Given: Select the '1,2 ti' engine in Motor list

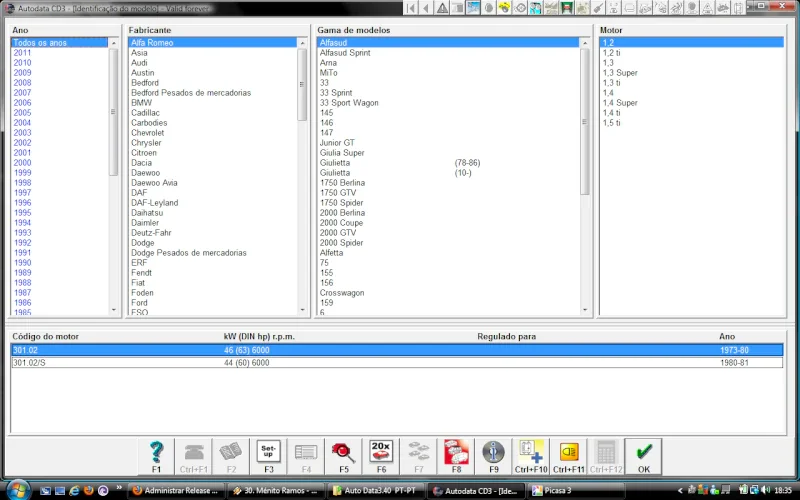Looking at the screenshot, I should [611, 53].
